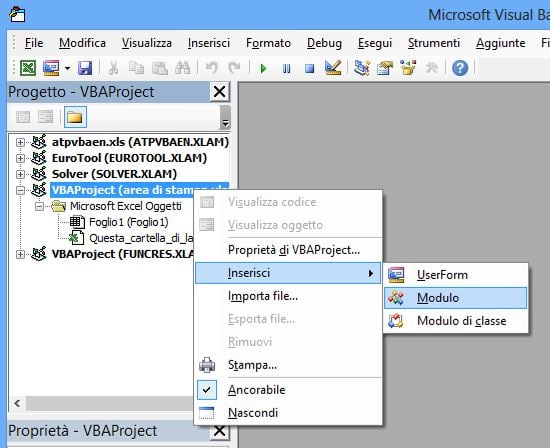Click the Reset stop square icon
Viewport: 550px width, 448px height.
click(x=309, y=68)
